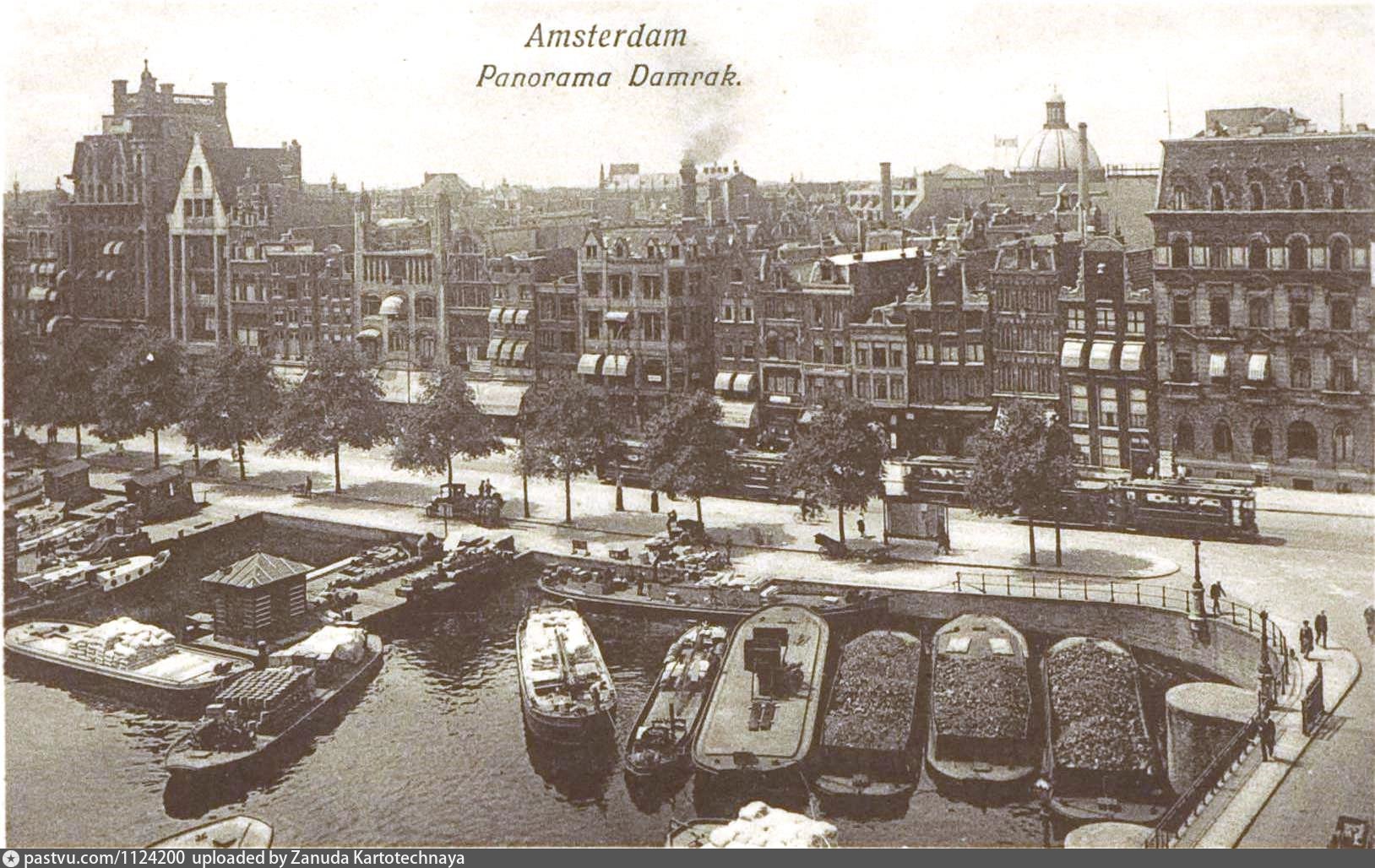Image resolution: width=1375 pixels, height=868 pixels.
Task: Click the flag beside the dome
Action: click(x=1004, y=140)
